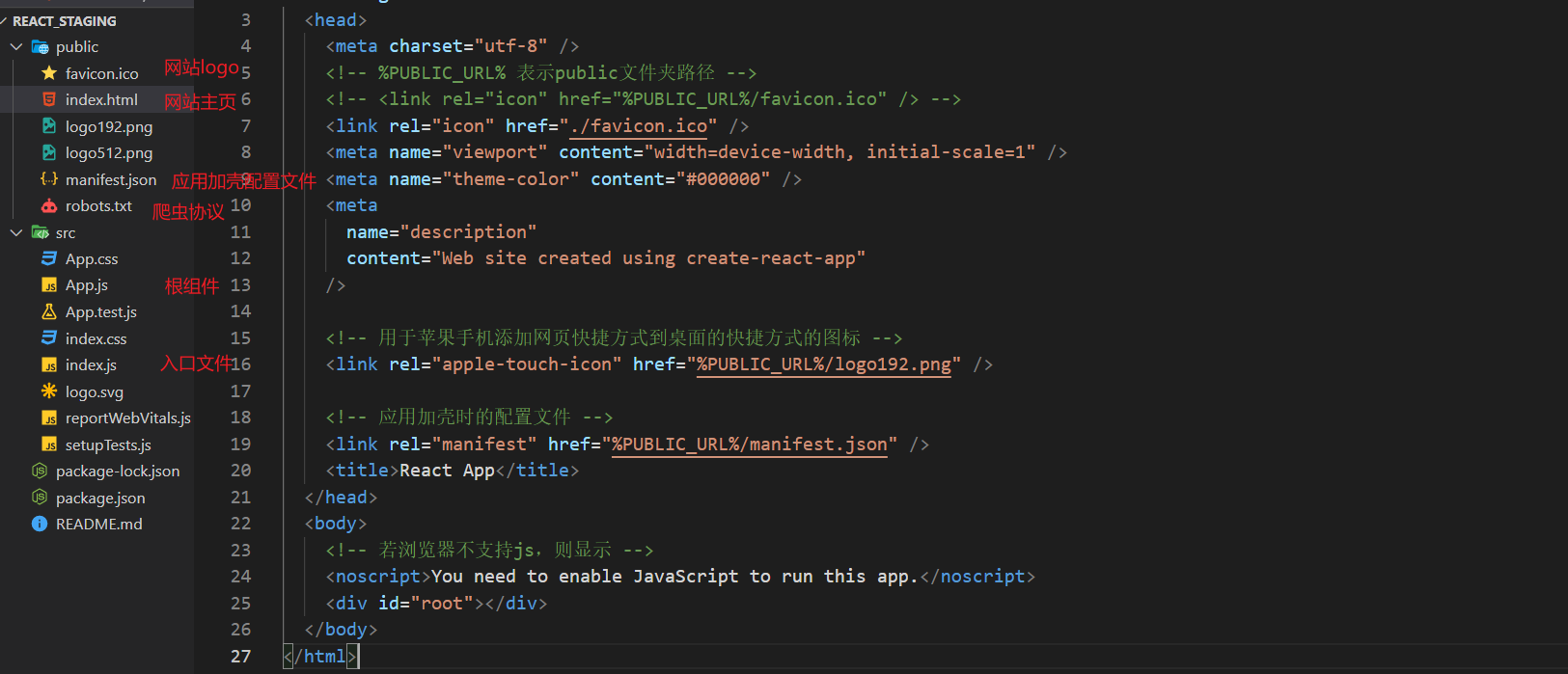The width and height of the screenshot is (1568, 674).
Task: Open App.test.js in the file tree
Action: click(101, 311)
